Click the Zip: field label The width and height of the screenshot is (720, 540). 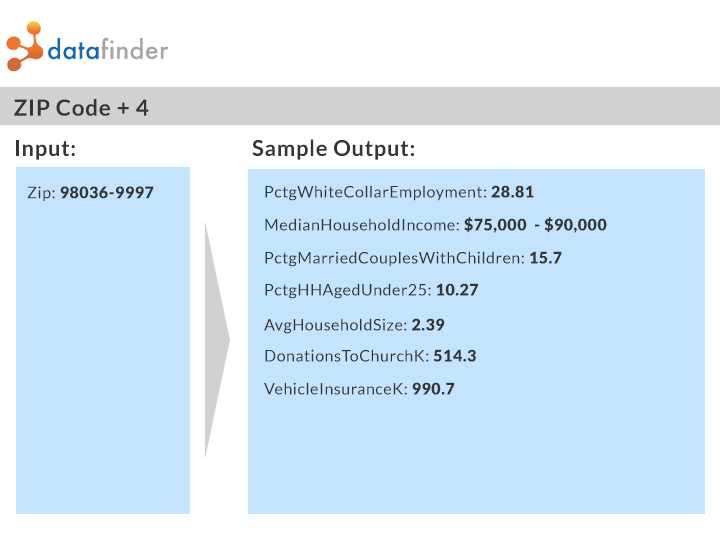tap(41, 193)
